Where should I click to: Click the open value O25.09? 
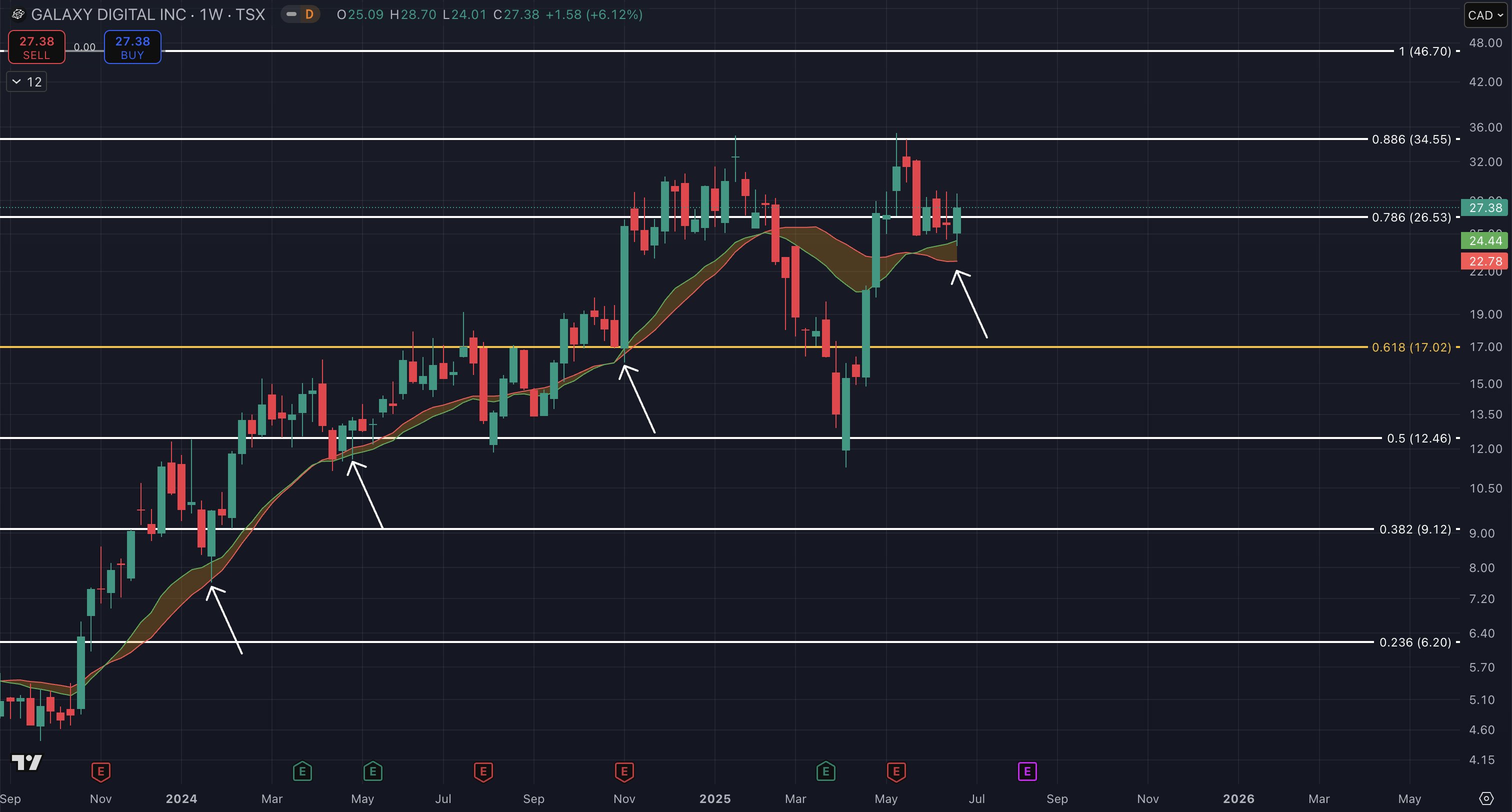click(360, 14)
